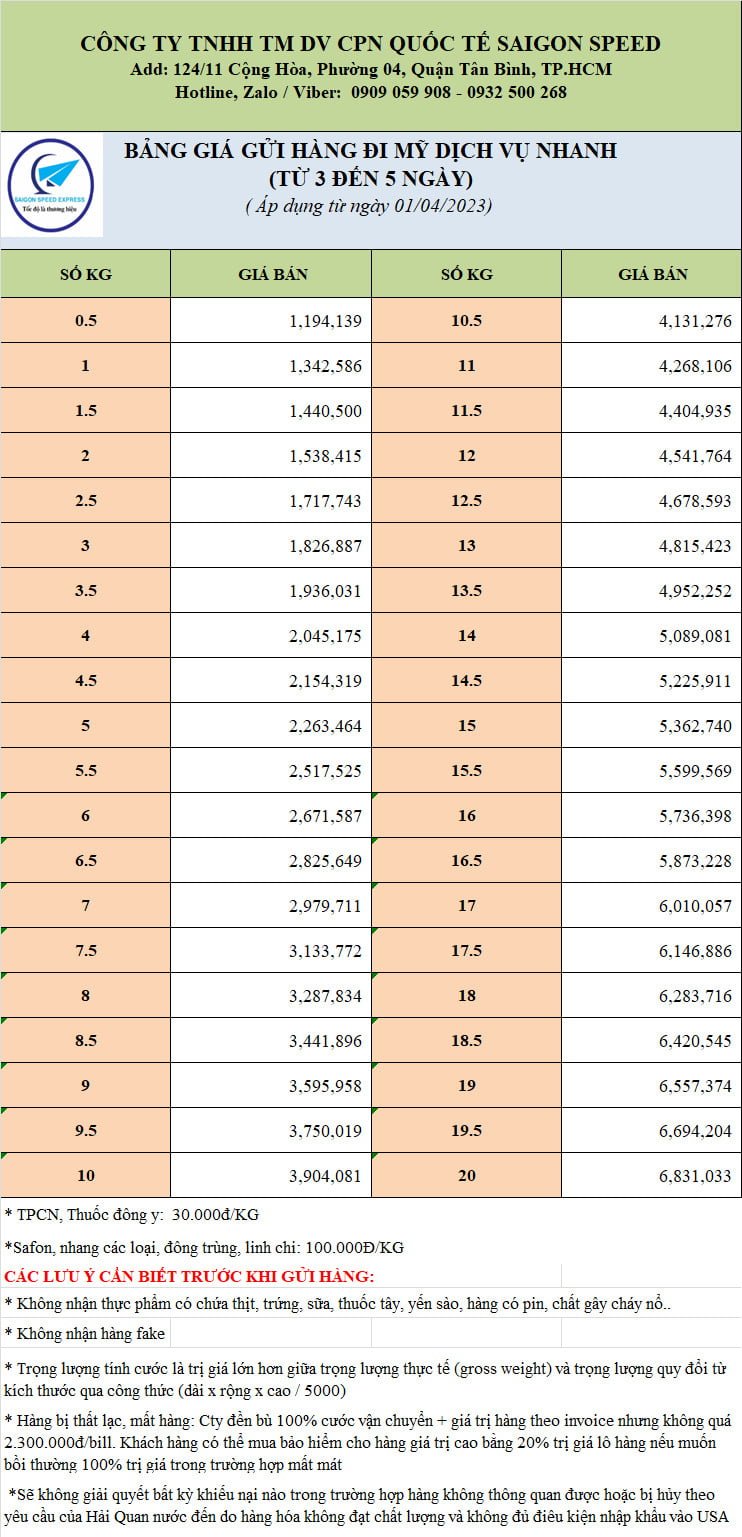Click the second GIÁ BÁN column header

coord(652,275)
